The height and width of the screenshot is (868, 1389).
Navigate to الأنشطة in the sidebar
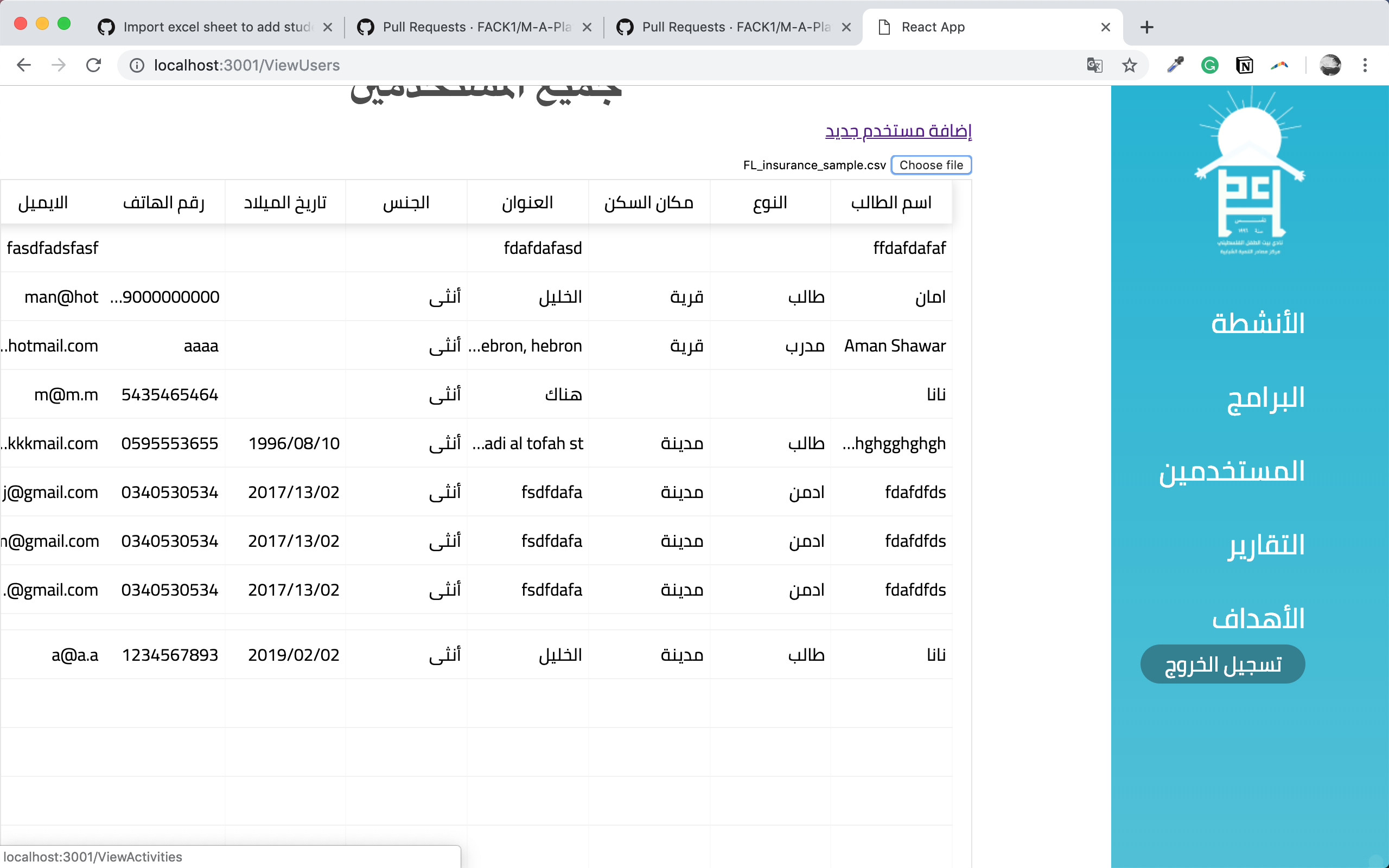tap(1257, 324)
